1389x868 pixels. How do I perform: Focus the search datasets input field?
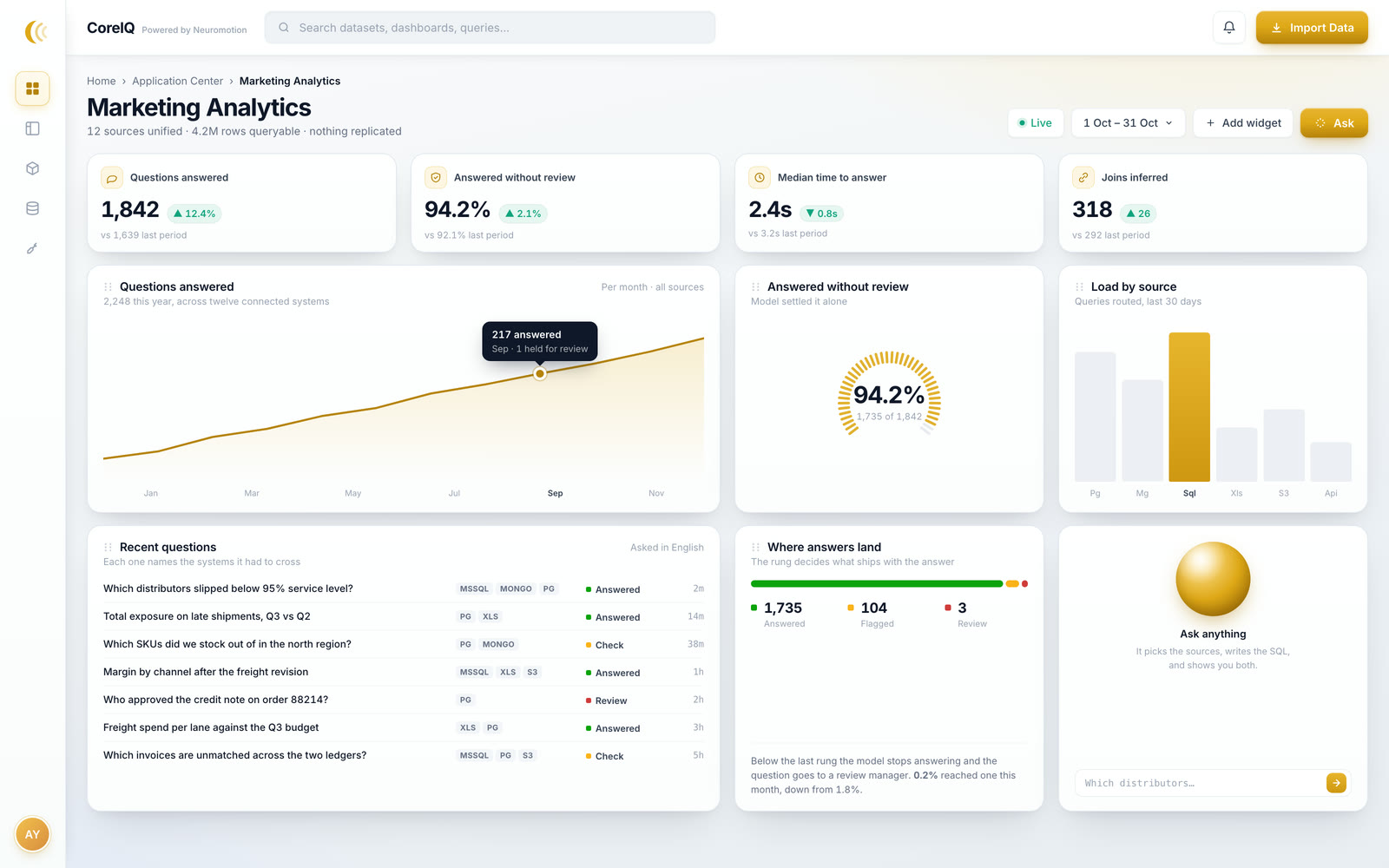pos(490,28)
